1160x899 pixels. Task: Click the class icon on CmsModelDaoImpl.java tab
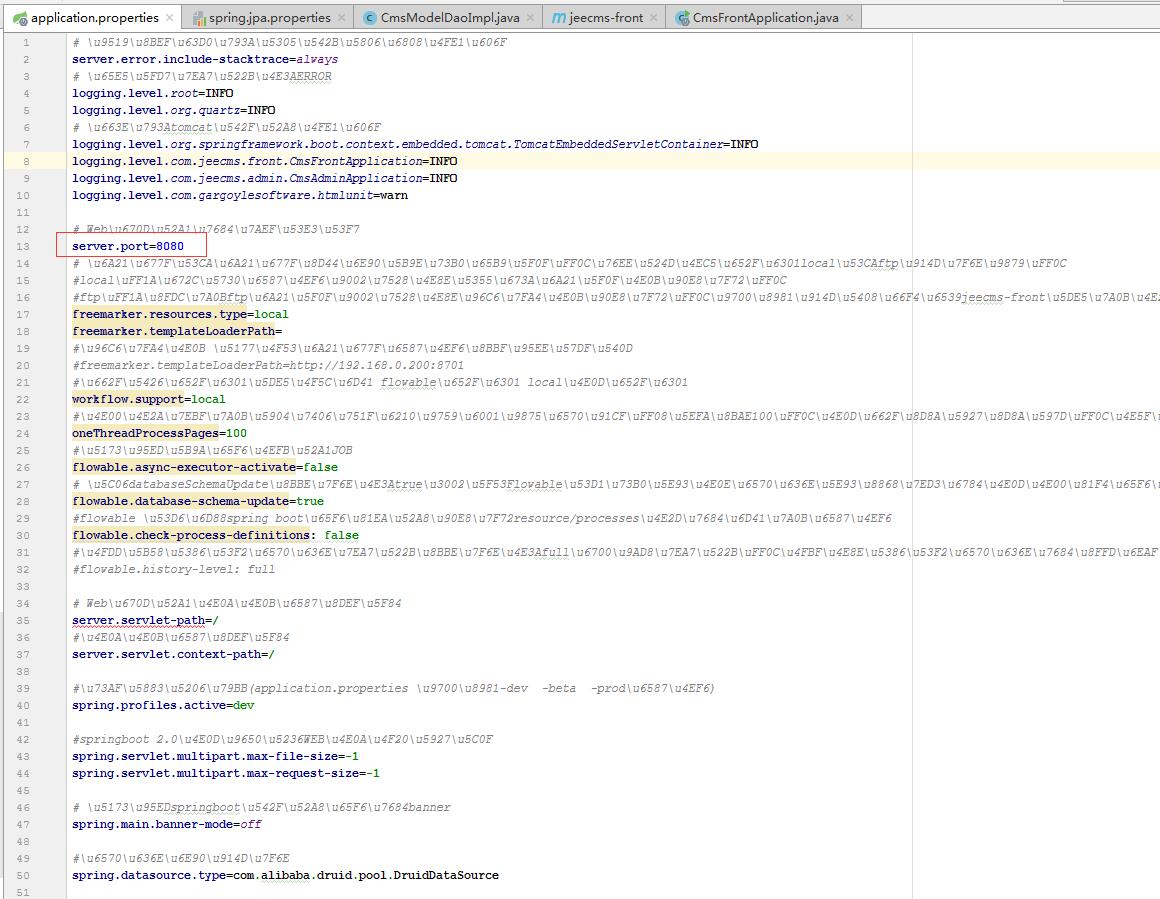click(370, 18)
